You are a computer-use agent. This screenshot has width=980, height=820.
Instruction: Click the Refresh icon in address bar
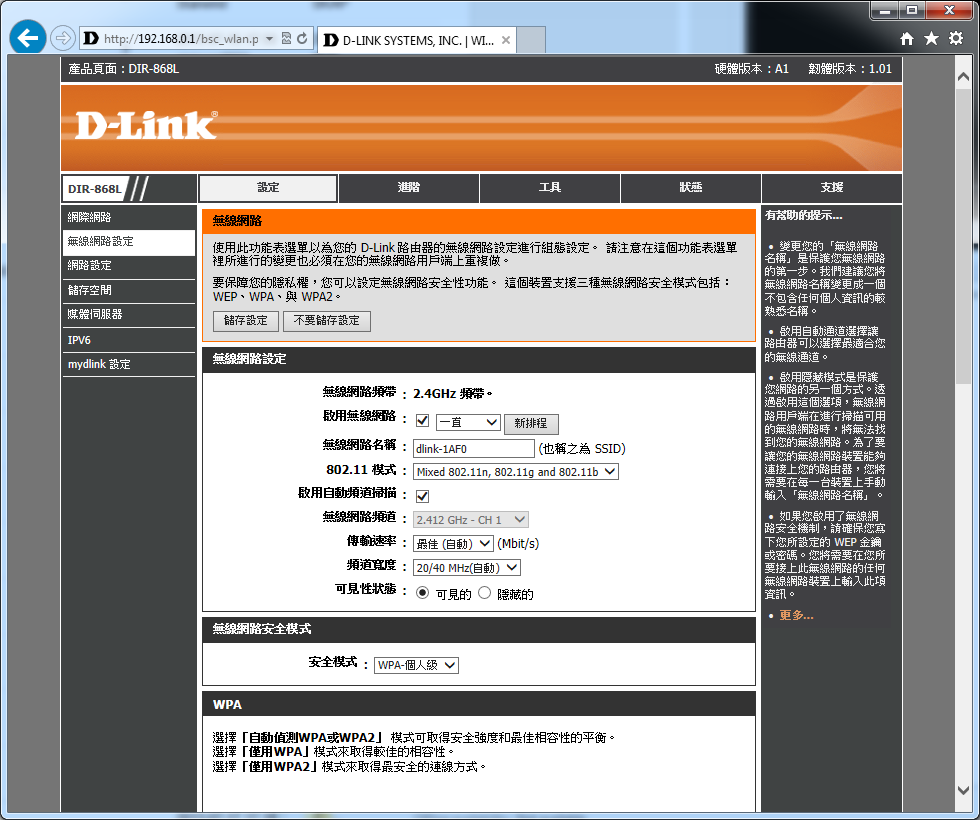302,39
